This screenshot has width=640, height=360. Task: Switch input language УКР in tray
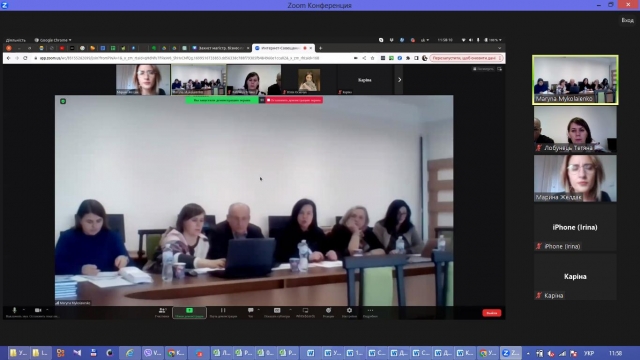tap(589, 353)
